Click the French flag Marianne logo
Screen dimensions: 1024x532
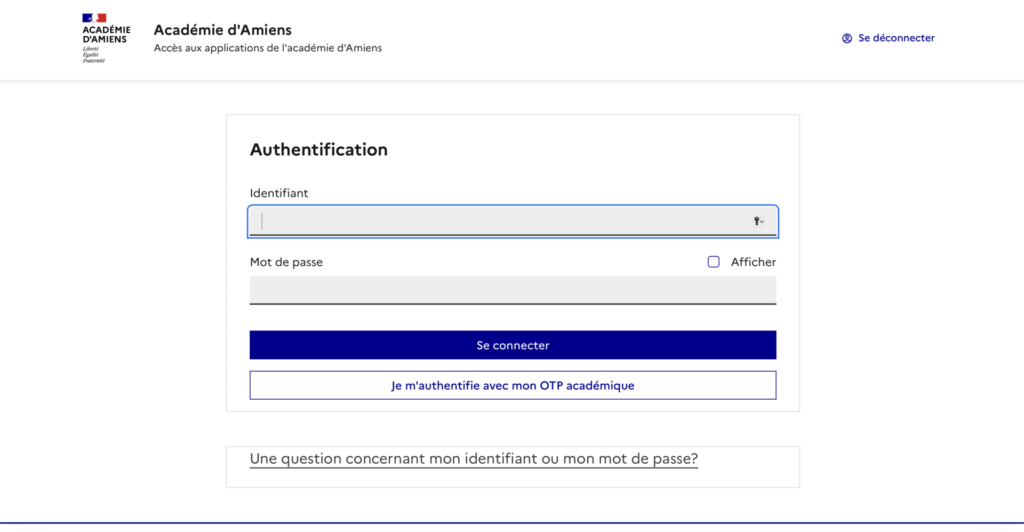(x=94, y=18)
